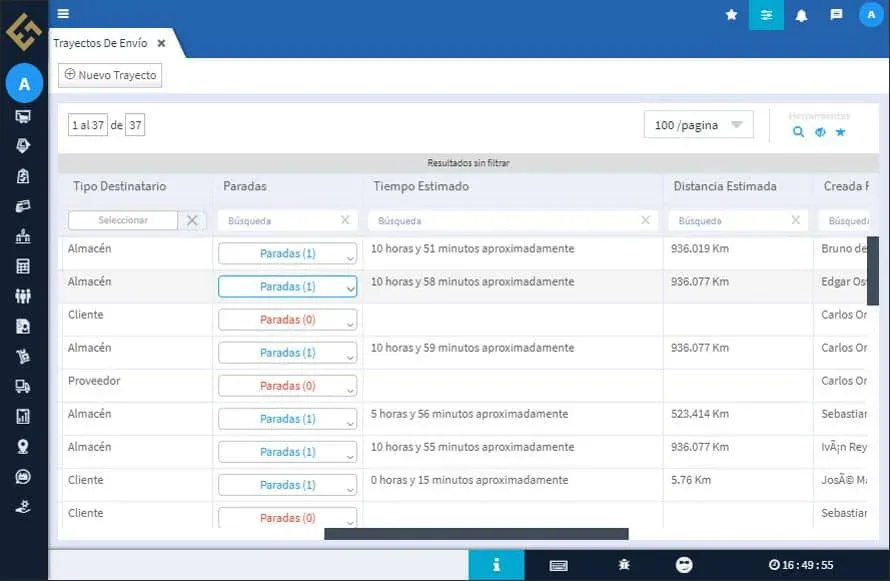Expand Paradas (1) dropdown in first row
The height and width of the screenshot is (581, 890).
point(287,254)
